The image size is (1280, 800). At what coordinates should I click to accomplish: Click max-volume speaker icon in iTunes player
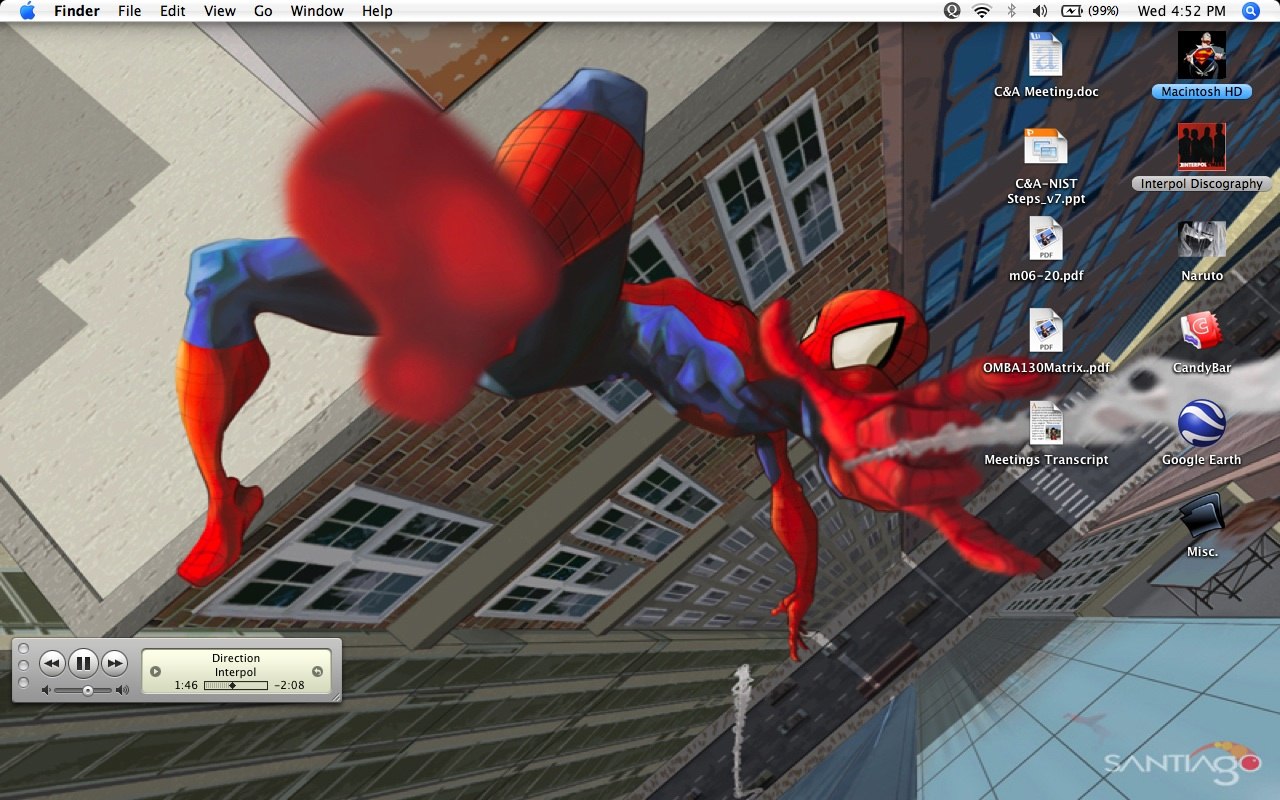(x=122, y=690)
